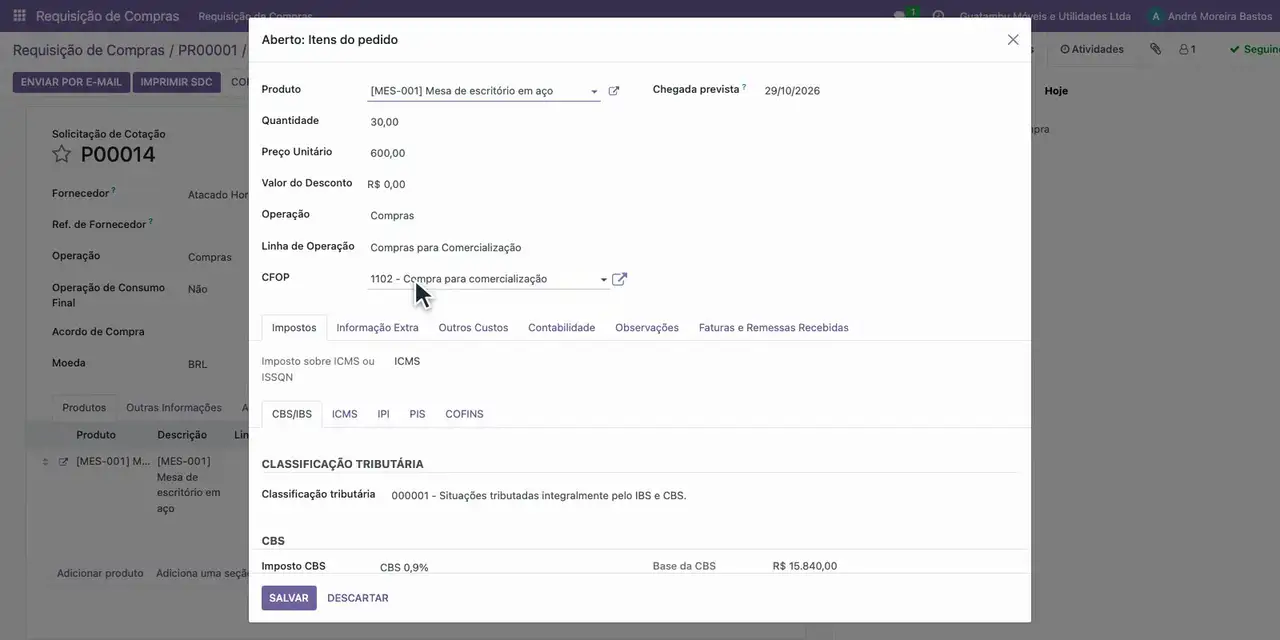Click ENVIAR POR E-MAIL button
The width and height of the screenshot is (1280, 640).
coord(71,82)
